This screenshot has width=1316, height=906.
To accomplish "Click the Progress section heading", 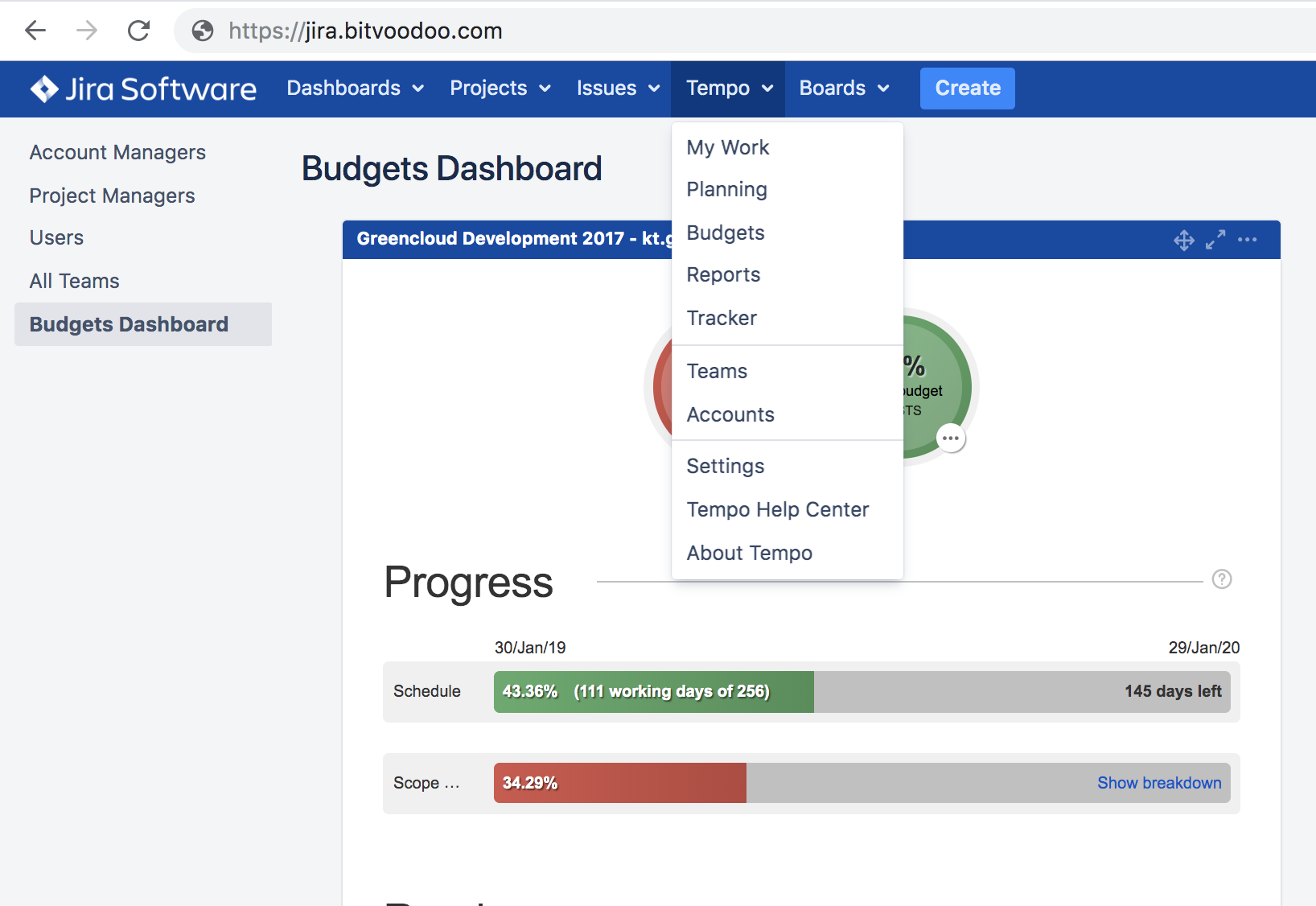I will pos(469,583).
